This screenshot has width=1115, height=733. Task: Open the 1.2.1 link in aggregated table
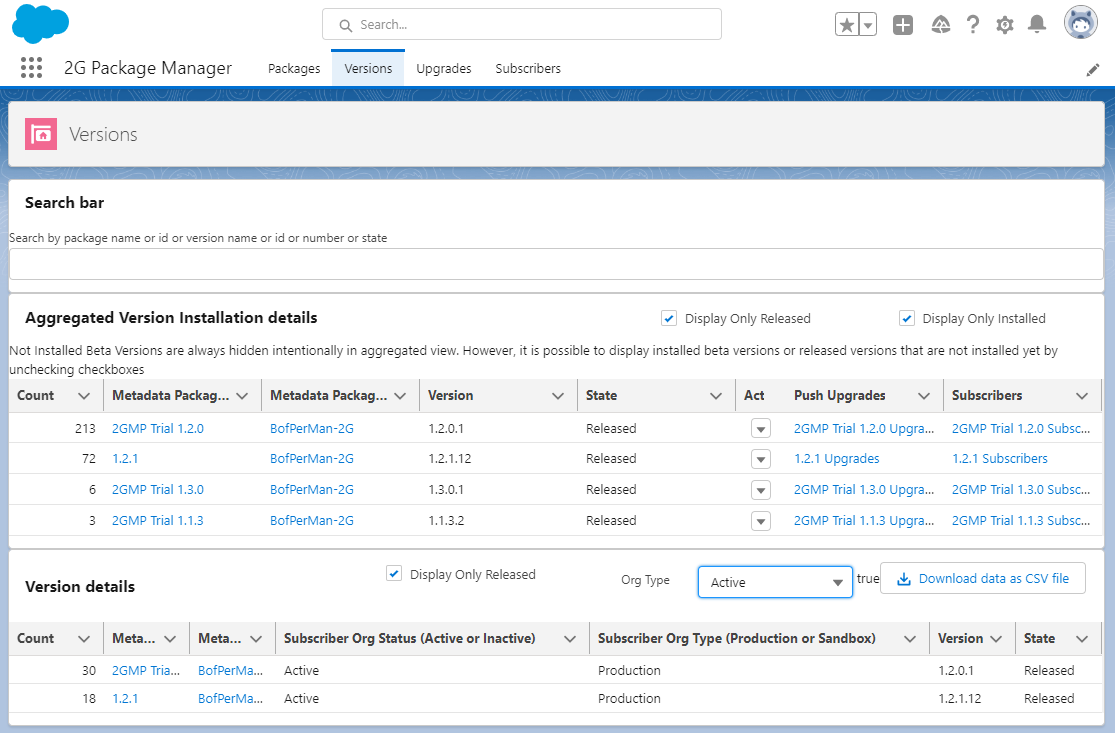125,459
